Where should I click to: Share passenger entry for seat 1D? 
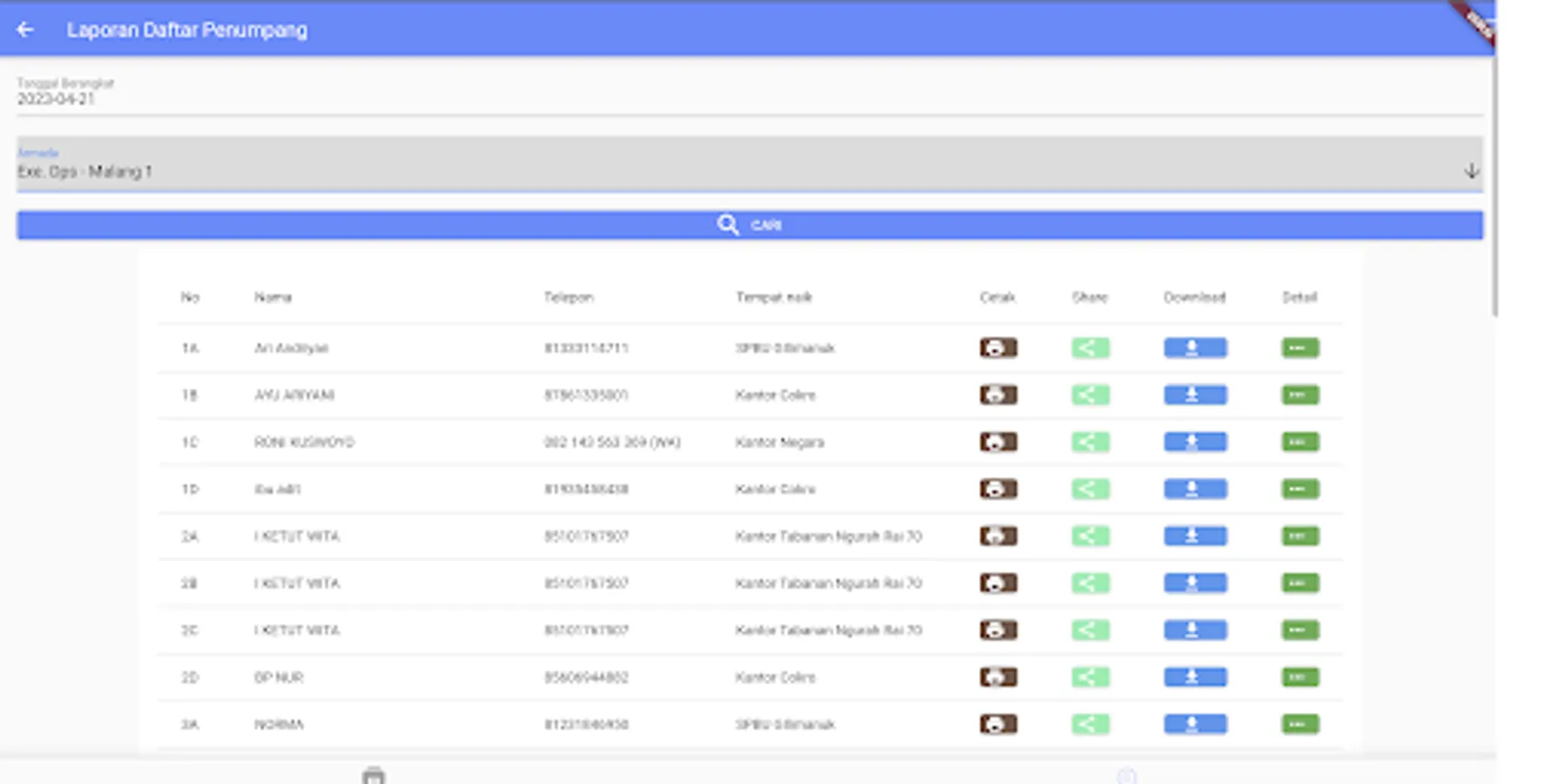pyautogui.click(x=1091, y=490)
